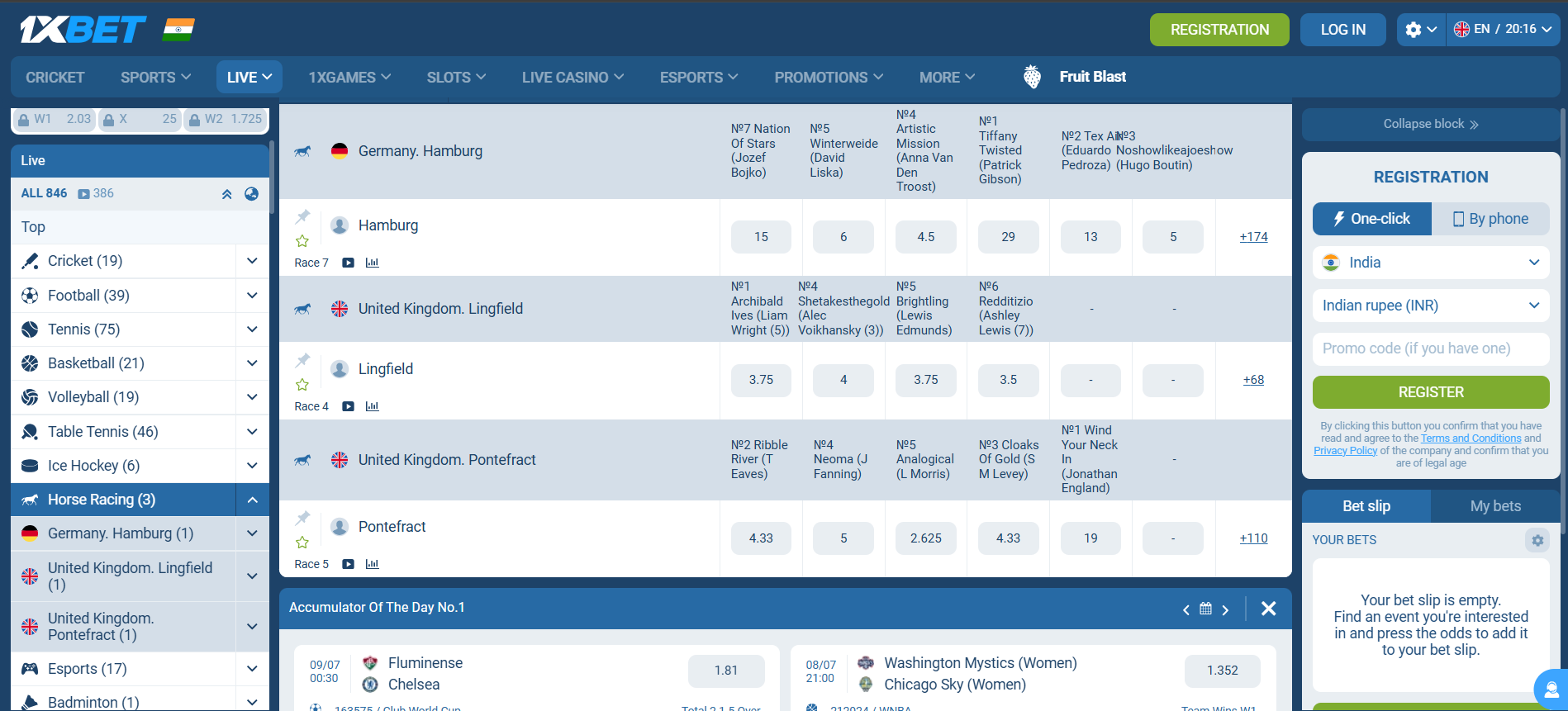Add Hamburg race to favourites star
This screenshot has width=1568, height=711.
coord(302,241)
